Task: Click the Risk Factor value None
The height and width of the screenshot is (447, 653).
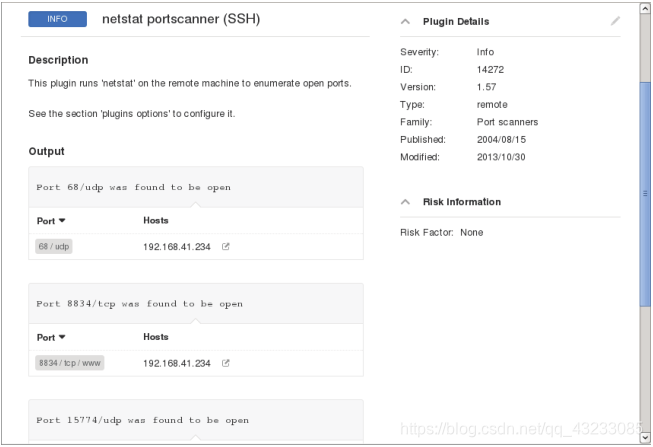Action: click(x=471, y=232)
